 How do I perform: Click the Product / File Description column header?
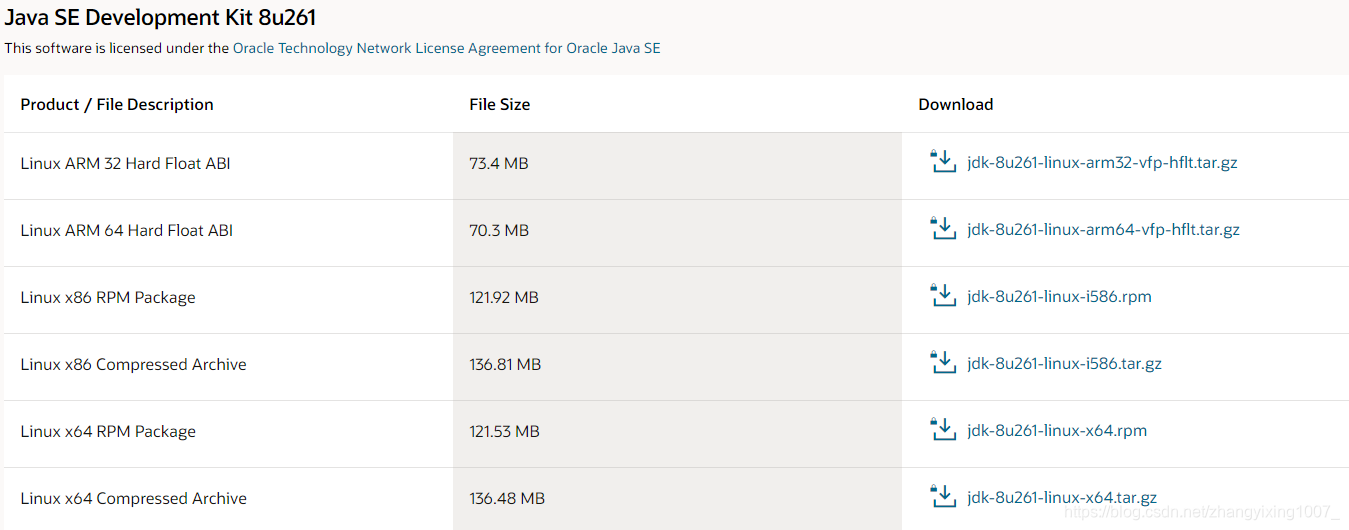pos(117,104)
